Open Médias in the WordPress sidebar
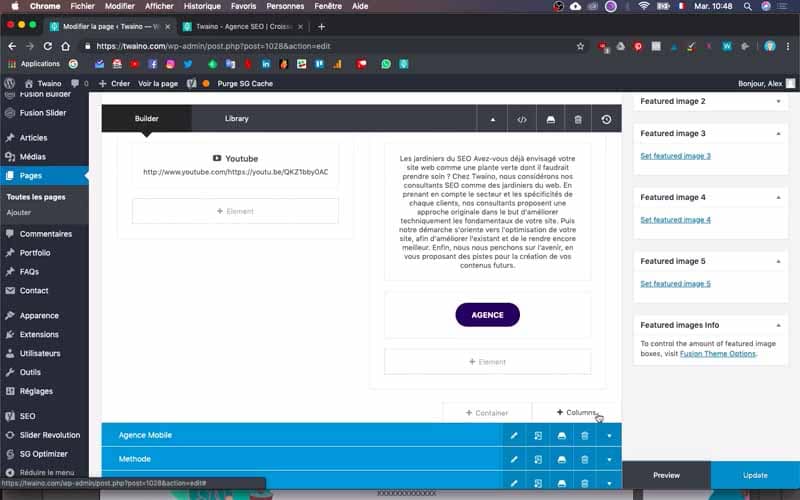The image size is (800, 500). [33, 157]
